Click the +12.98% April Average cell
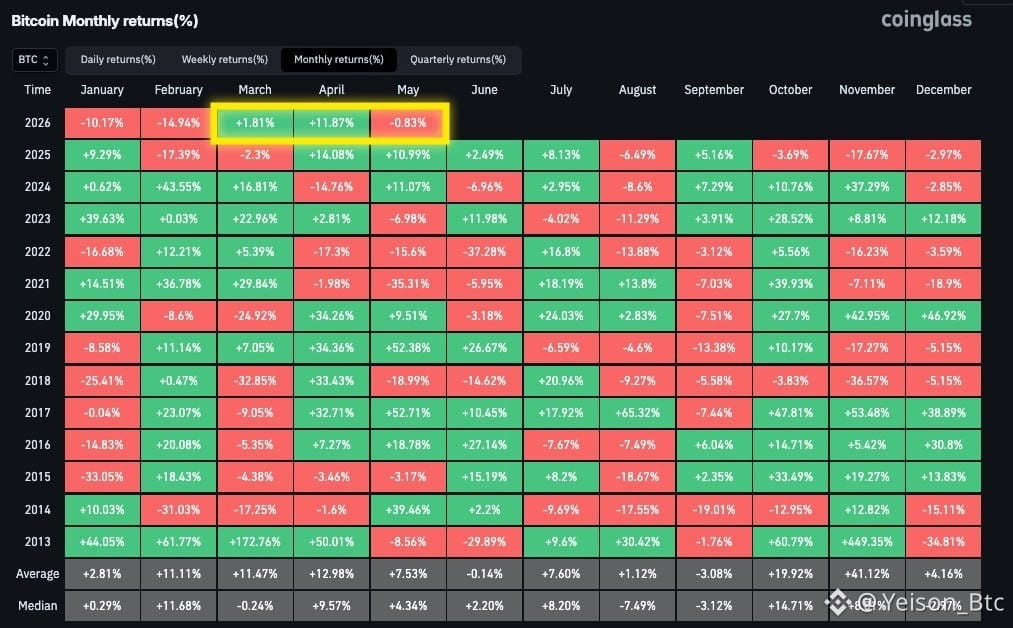 (x=331, y=574)
